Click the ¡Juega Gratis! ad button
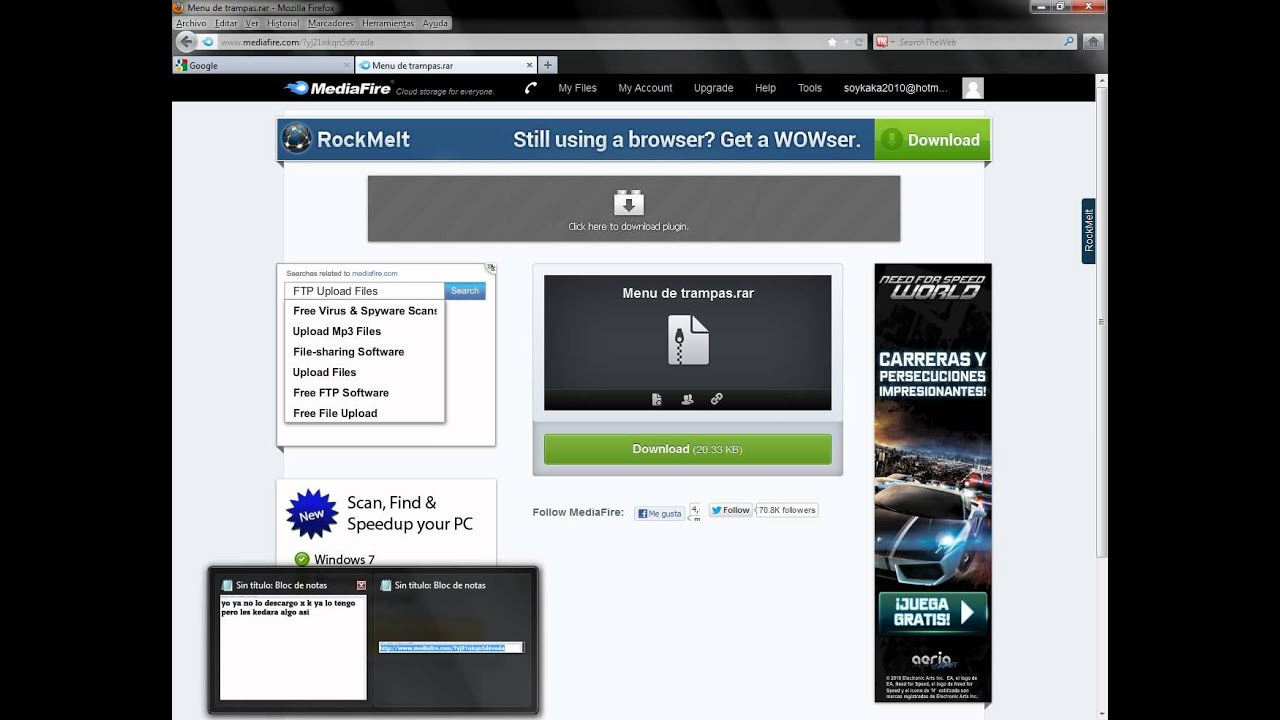Screen dimensions: 1280x720 click(933, 612)
